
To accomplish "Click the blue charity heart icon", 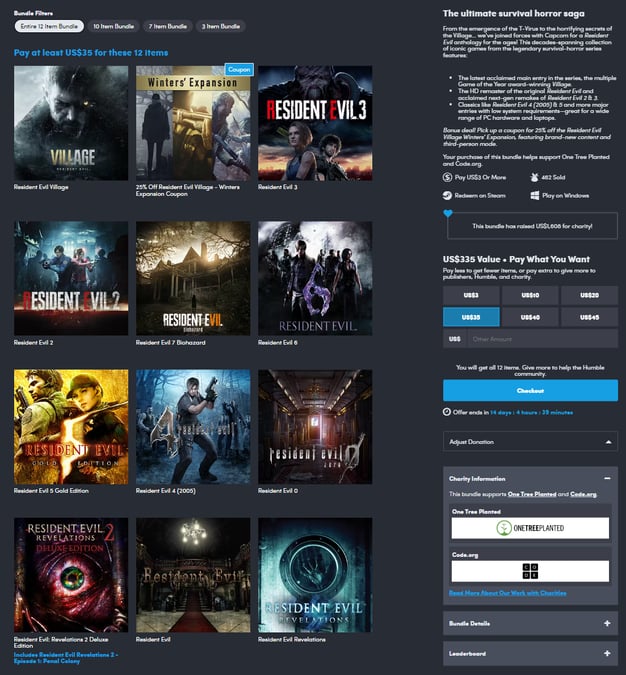I will pyautogui.click(x=448, y=213).
